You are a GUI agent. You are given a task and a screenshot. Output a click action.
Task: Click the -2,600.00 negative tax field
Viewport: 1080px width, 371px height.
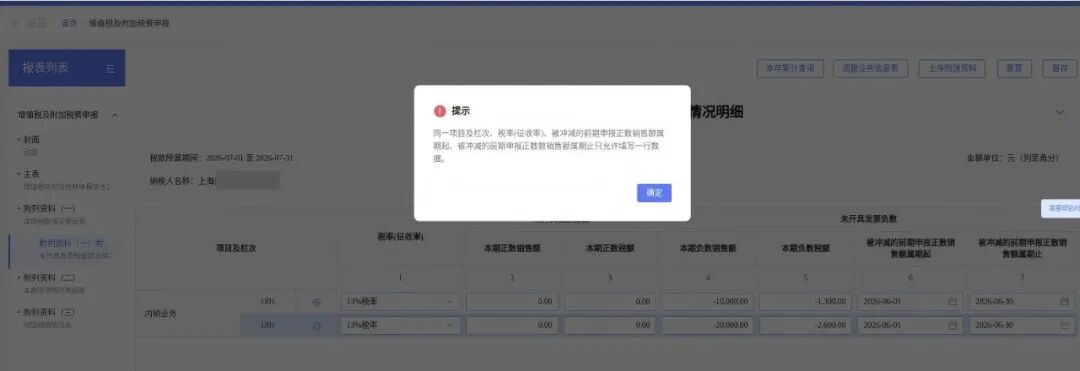click(807, 326)
